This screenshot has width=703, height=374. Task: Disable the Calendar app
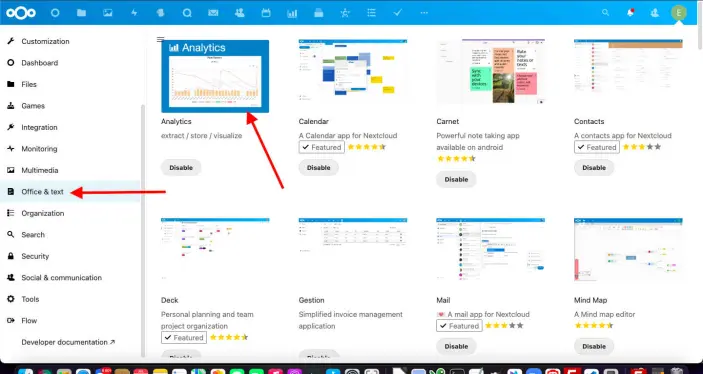pyautogui.click(x=319, y=168)
